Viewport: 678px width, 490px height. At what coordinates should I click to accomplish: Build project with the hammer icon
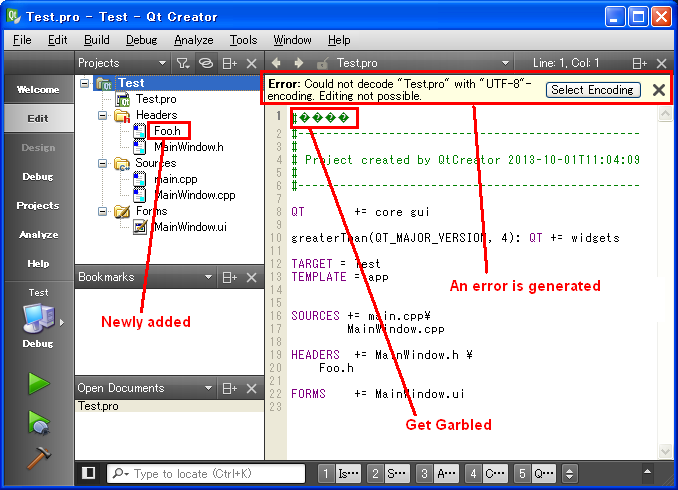click(38, 459)
